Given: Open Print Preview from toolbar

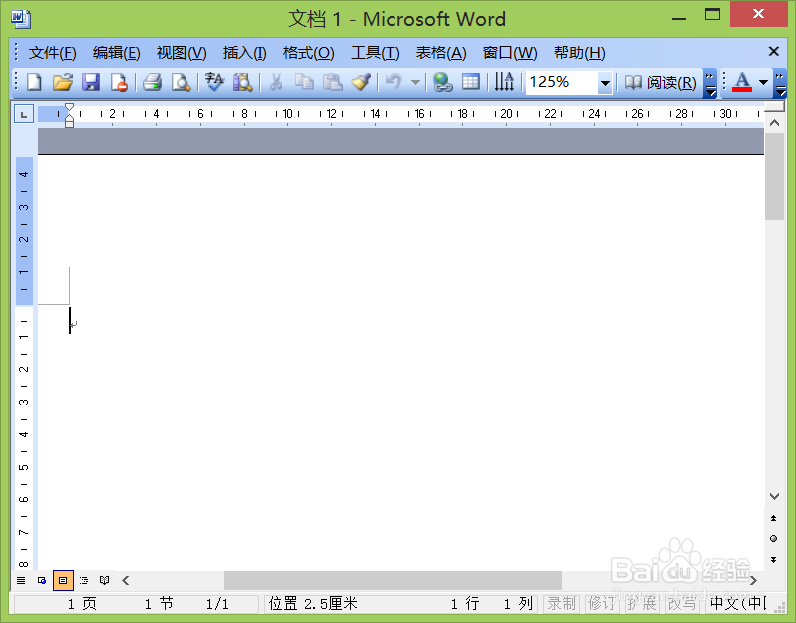Looking at the screenshot, I should coord(181,82).
